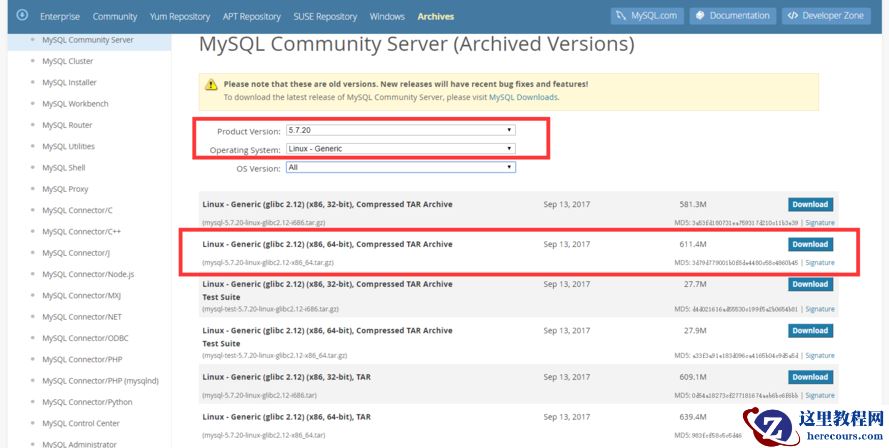889x448 pixels.
Task: Open MySQL Connector/C++ in sidebar
Action: pos(81,231)
